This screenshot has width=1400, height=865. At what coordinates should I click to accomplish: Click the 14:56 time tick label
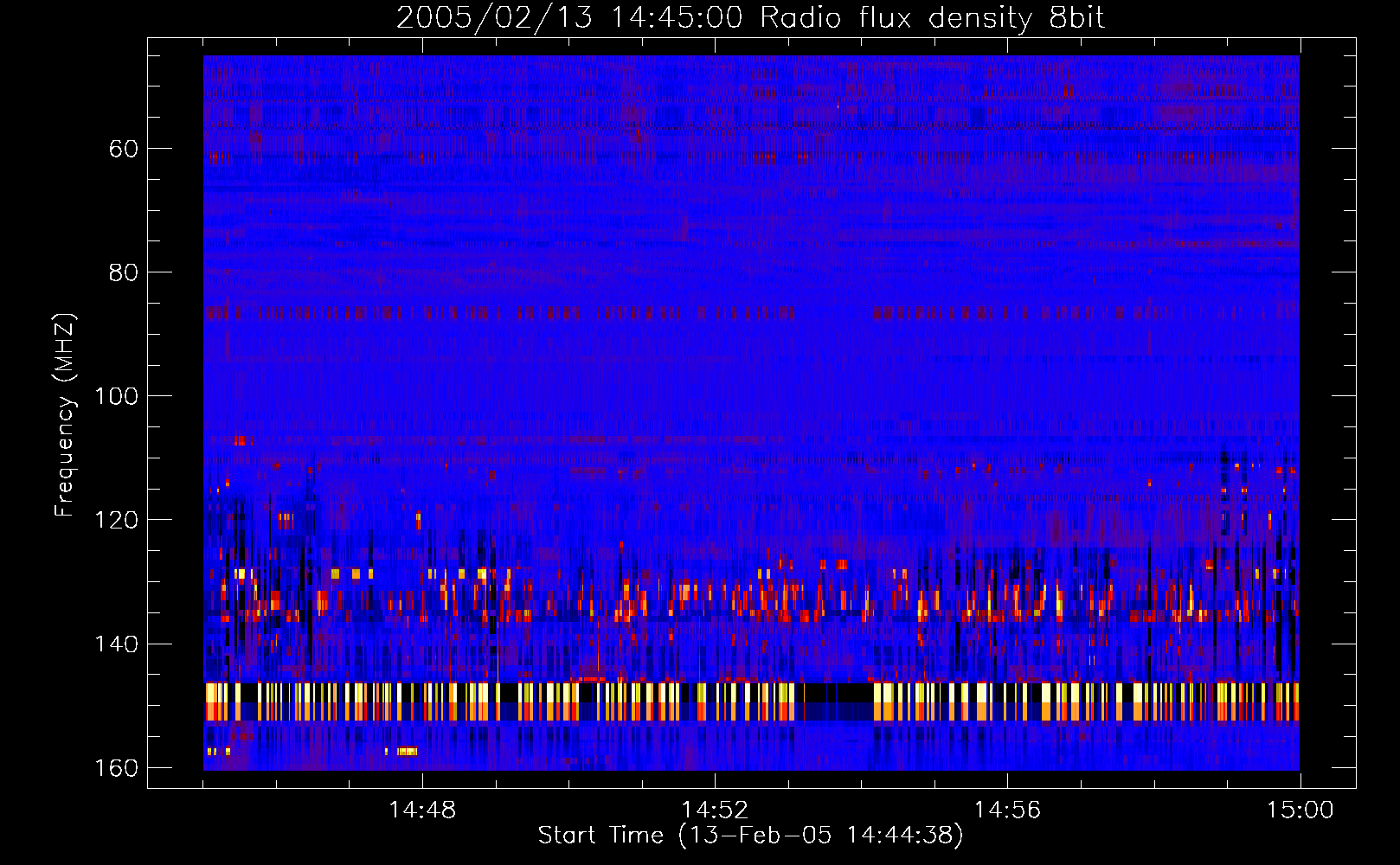[x=1007, y=811]
